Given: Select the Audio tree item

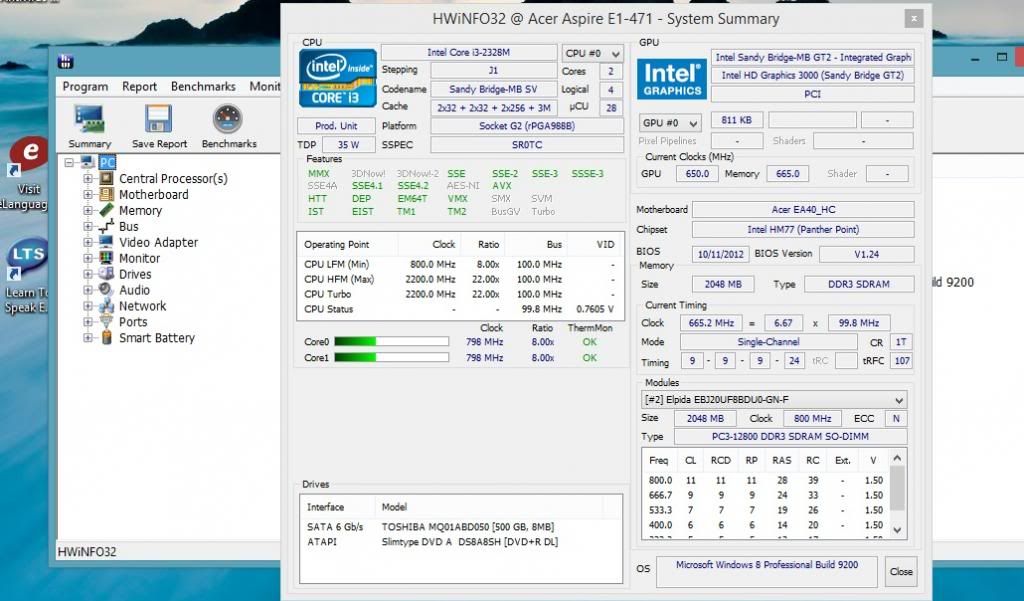Looking at the screenshot, I should [x=134, y=290].
